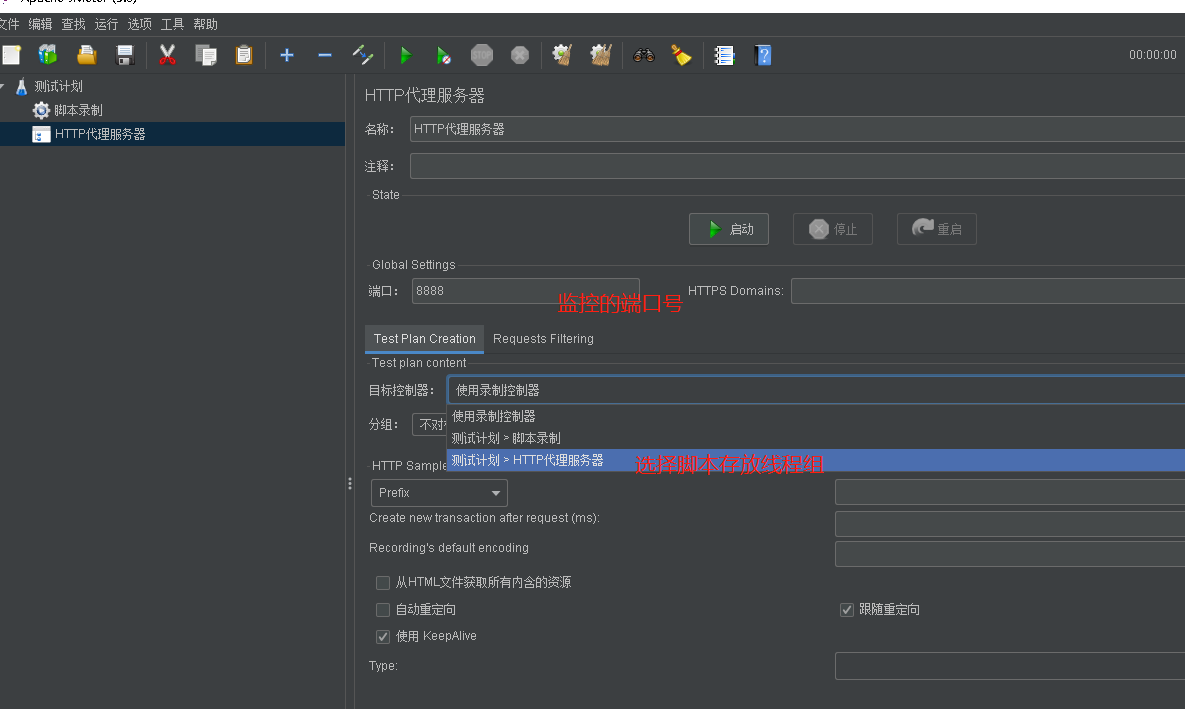Click the Create new transaction input field

1010,524
